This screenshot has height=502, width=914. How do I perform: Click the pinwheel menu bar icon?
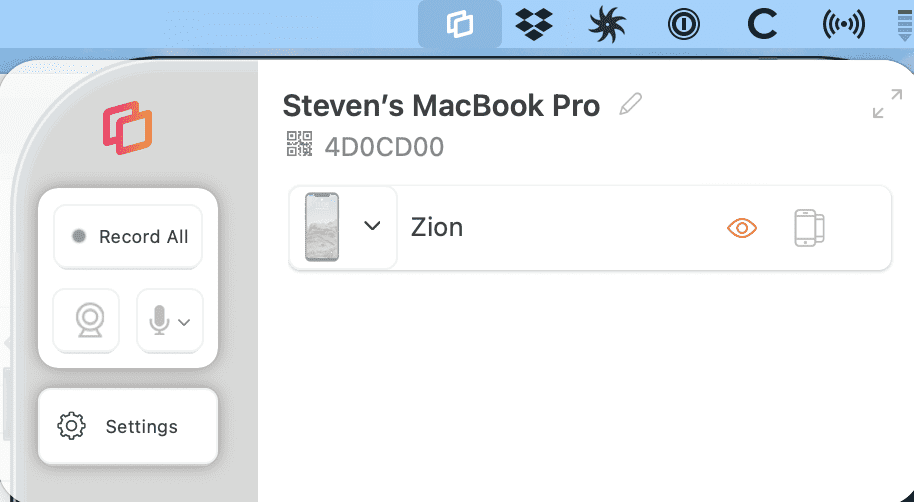607,25
